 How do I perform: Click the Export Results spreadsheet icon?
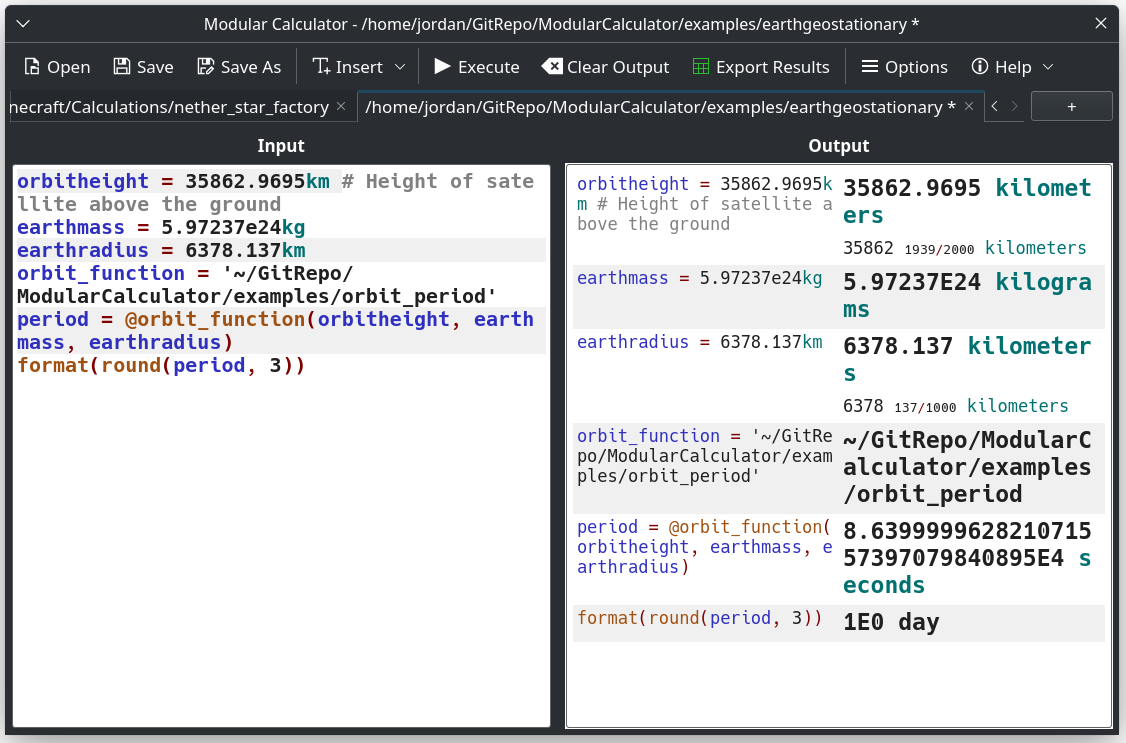[x=701, y=67]
